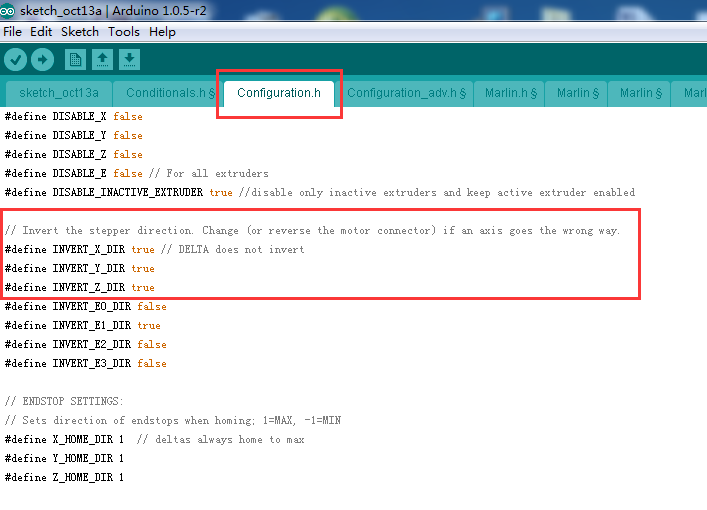Click 'true' on the INVERT_X_DIR line
This screenshot has width=707, height=510.
tap(143, 250)
